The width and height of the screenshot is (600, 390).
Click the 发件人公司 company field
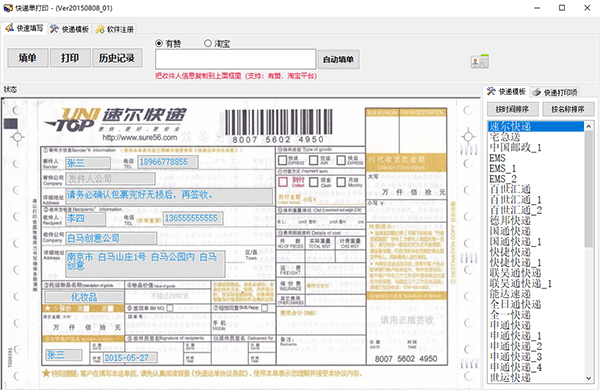(111, 178)
